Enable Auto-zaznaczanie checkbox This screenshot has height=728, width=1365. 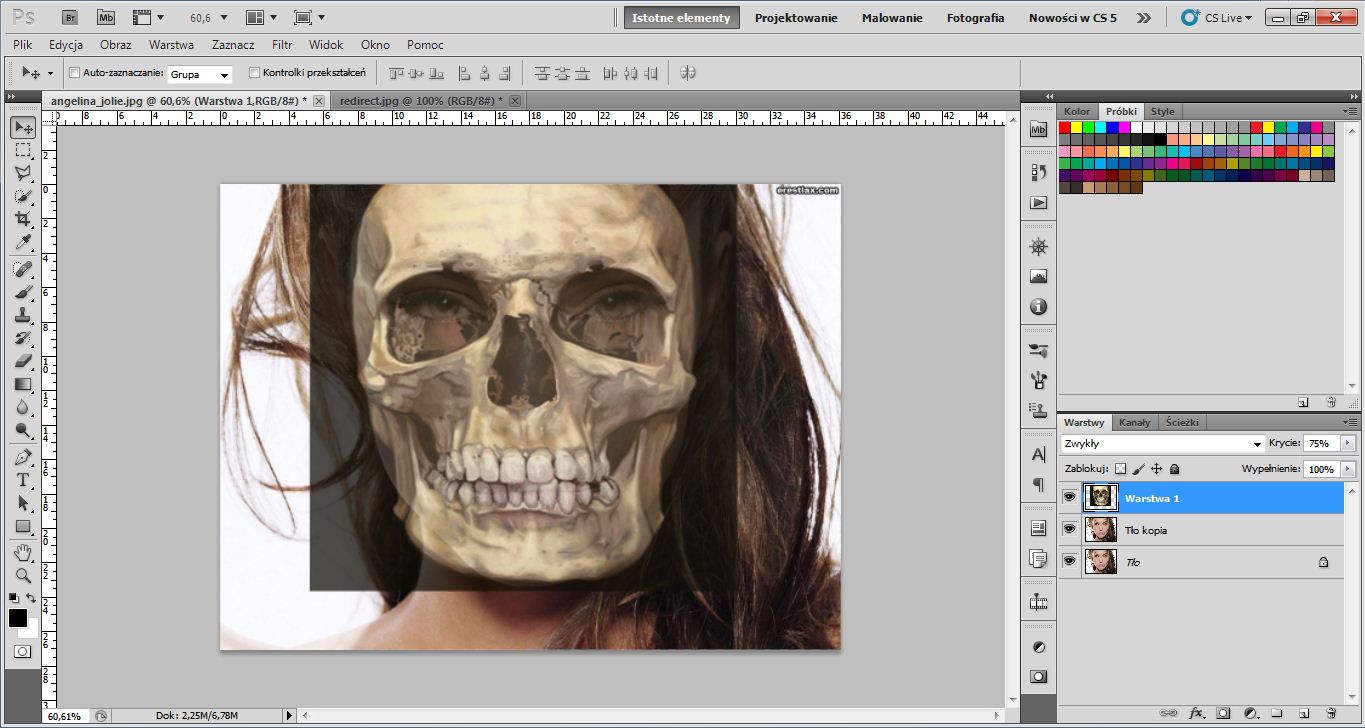pos(74,73)
